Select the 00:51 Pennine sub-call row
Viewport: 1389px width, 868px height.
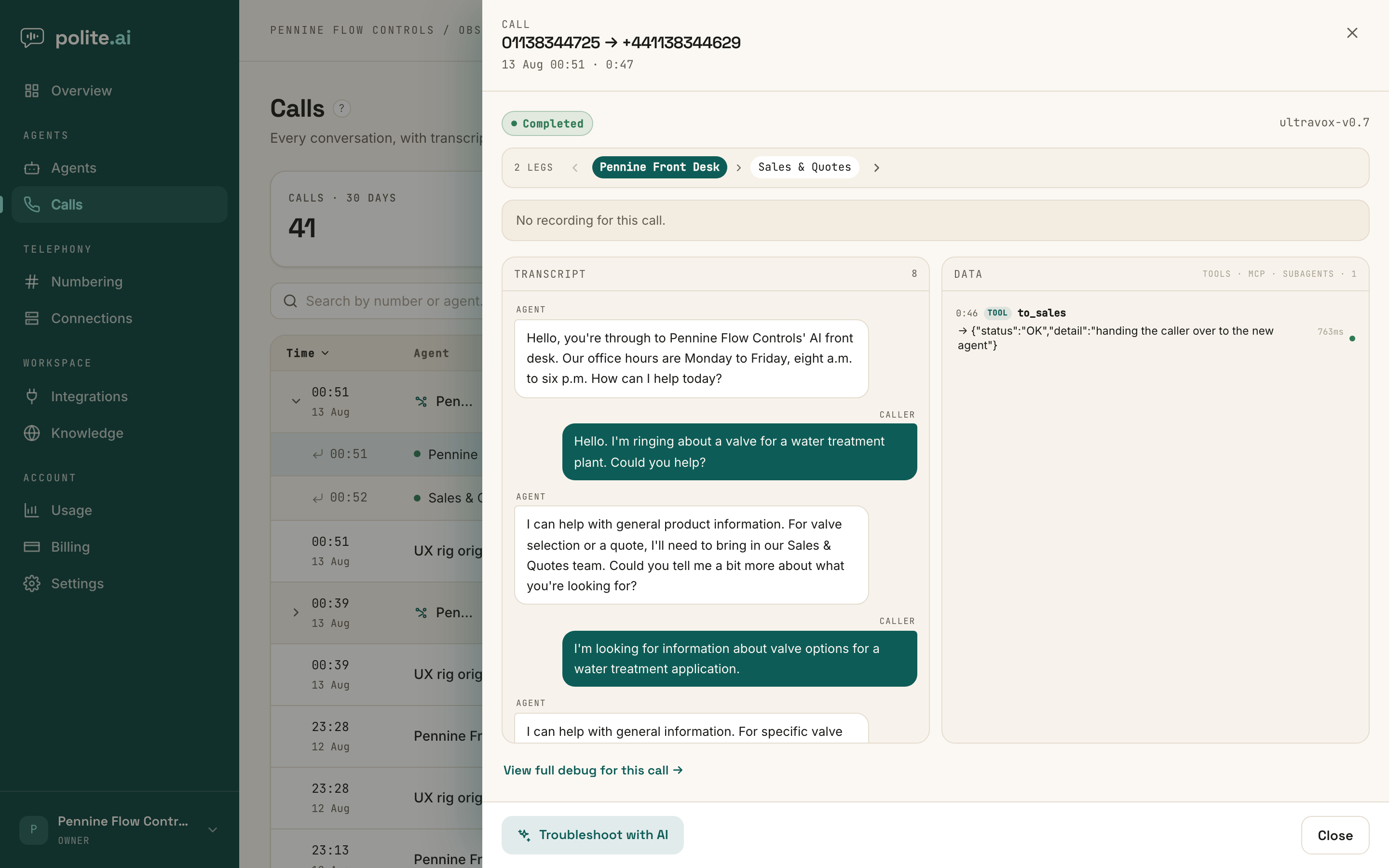(377, 454)
